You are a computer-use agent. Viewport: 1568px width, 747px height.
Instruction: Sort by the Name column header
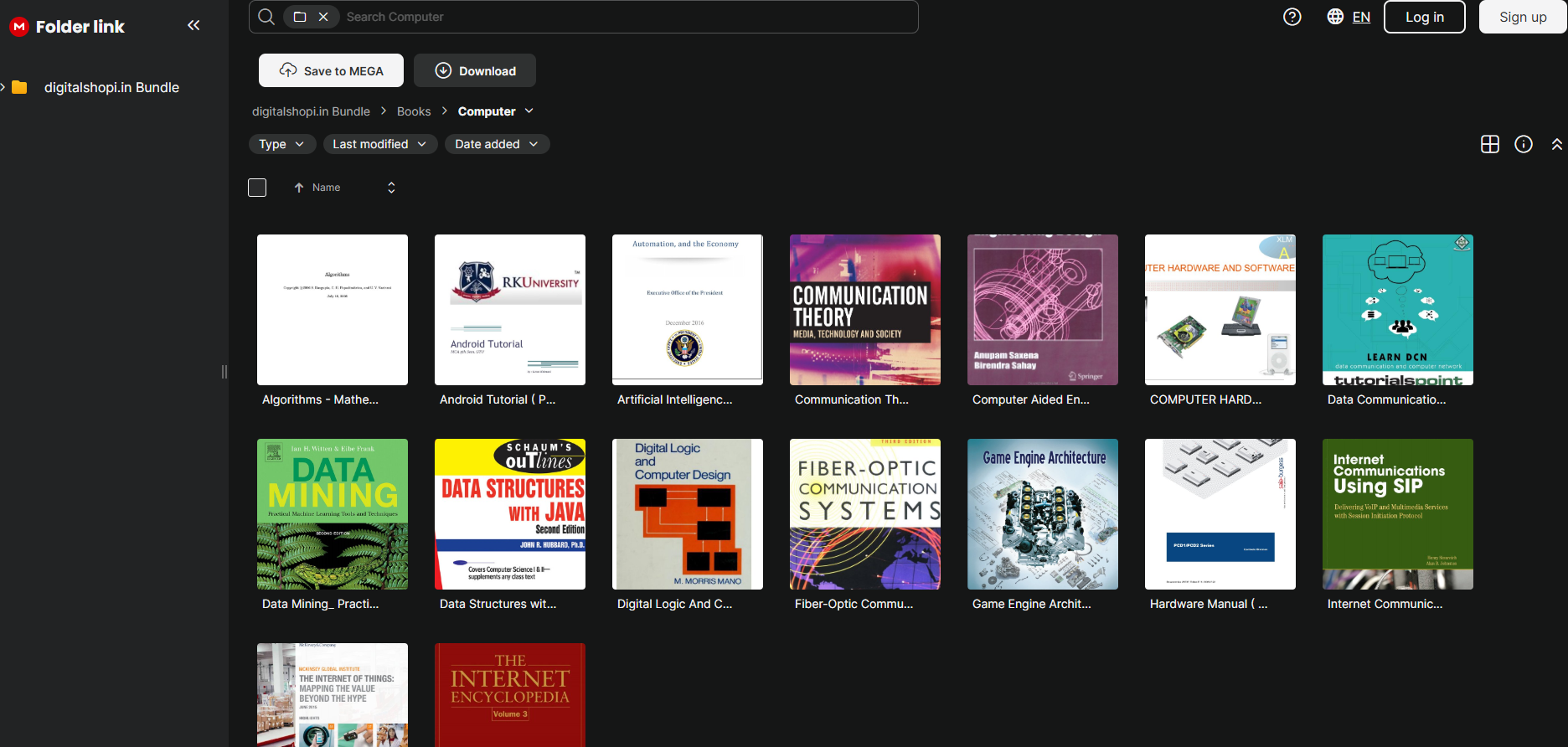tap(326, 188)
